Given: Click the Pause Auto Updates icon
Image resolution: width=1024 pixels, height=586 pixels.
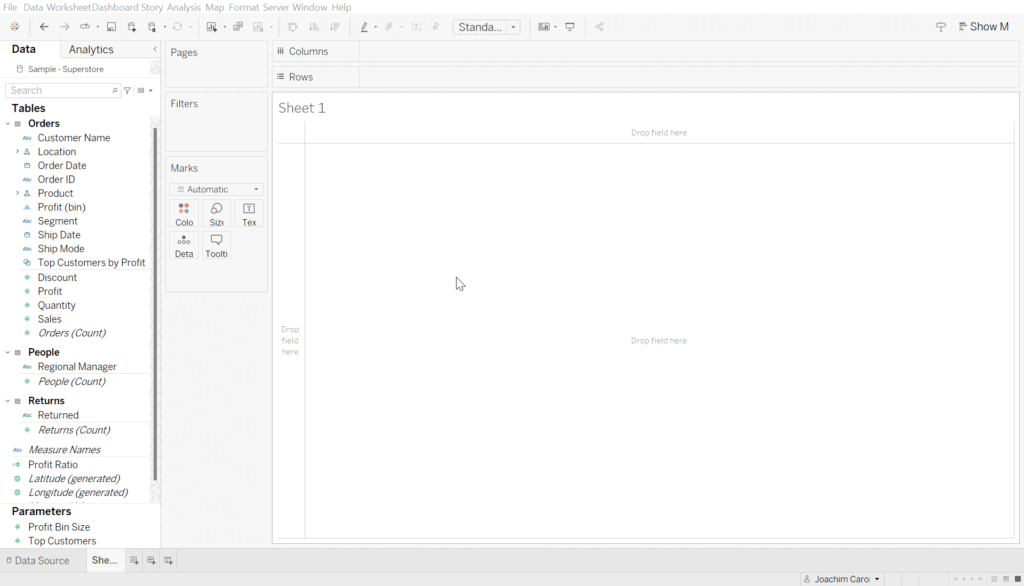Looking at the screenshot, I should point(152,27).
